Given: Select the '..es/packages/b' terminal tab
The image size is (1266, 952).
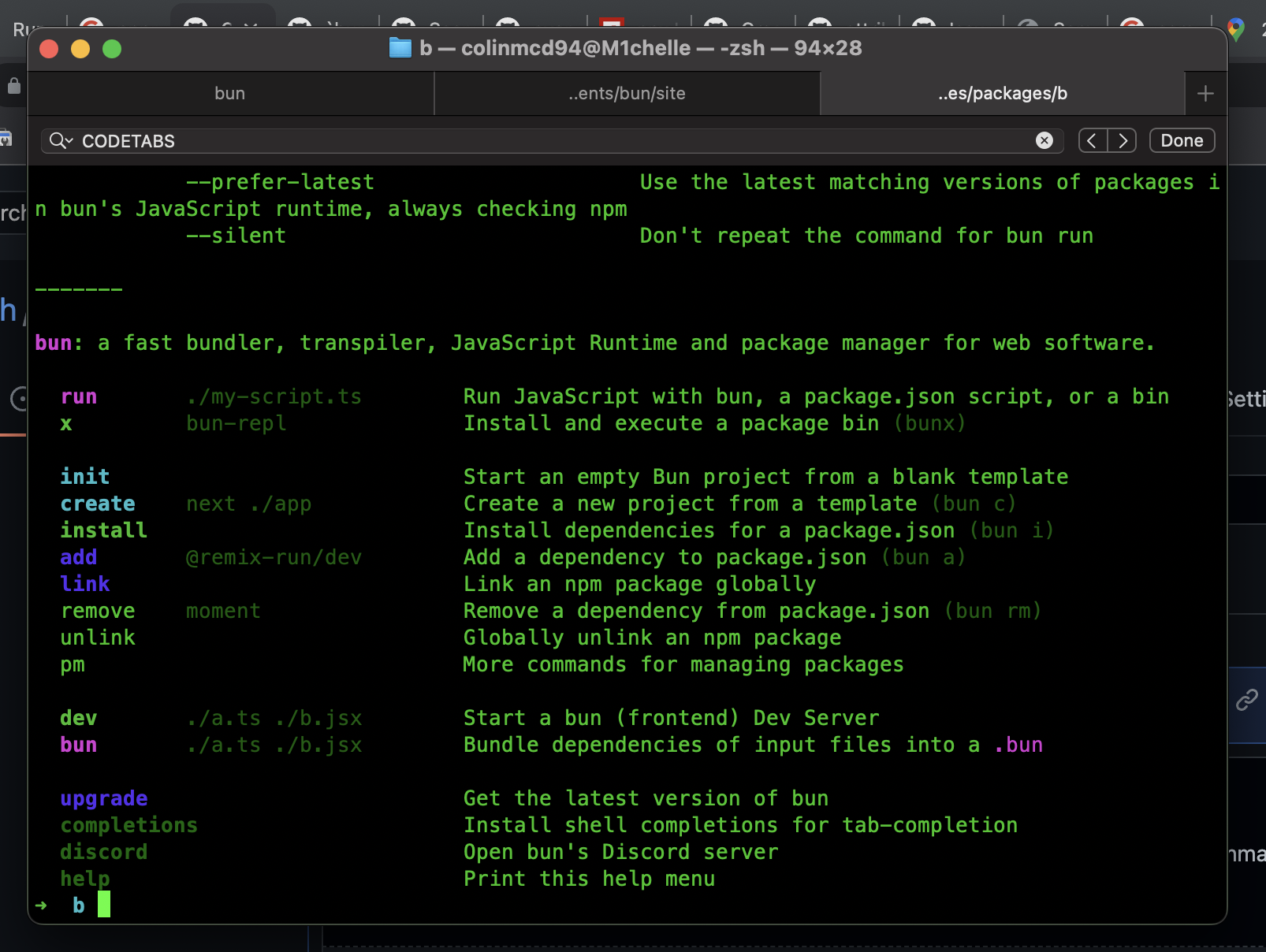Looking at the screenshot, I should point(1002,93).
